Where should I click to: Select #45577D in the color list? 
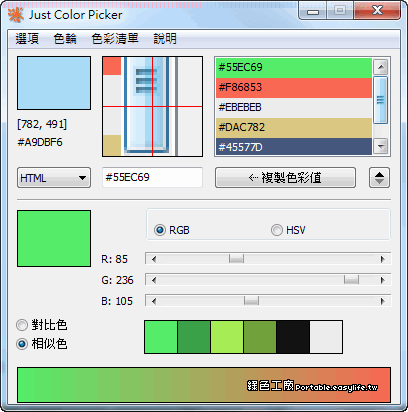click(294, 147)
